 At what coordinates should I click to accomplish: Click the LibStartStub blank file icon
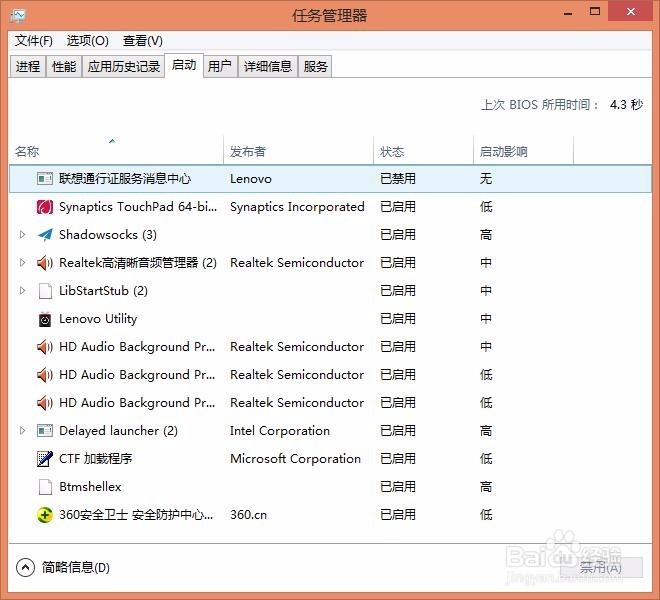(45, 291)
